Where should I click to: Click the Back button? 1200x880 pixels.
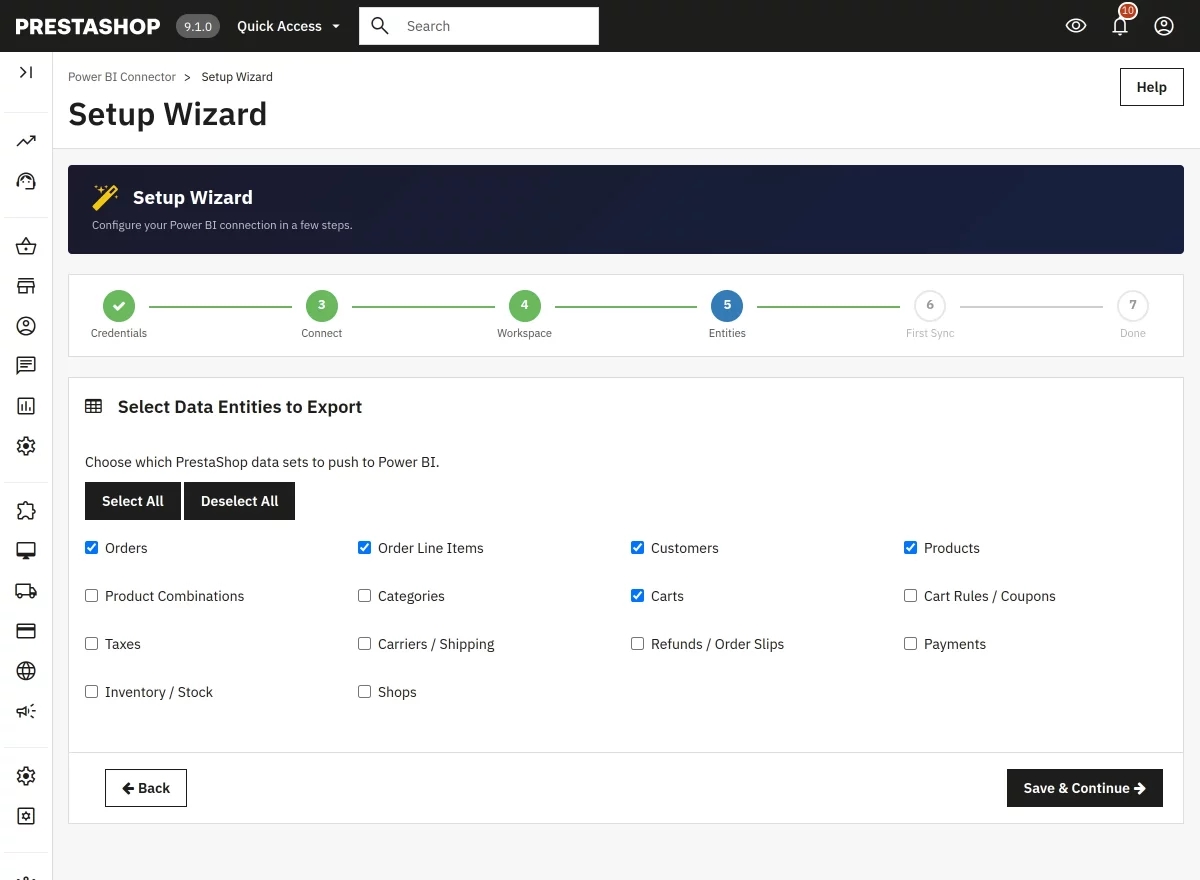pos(146,788)
